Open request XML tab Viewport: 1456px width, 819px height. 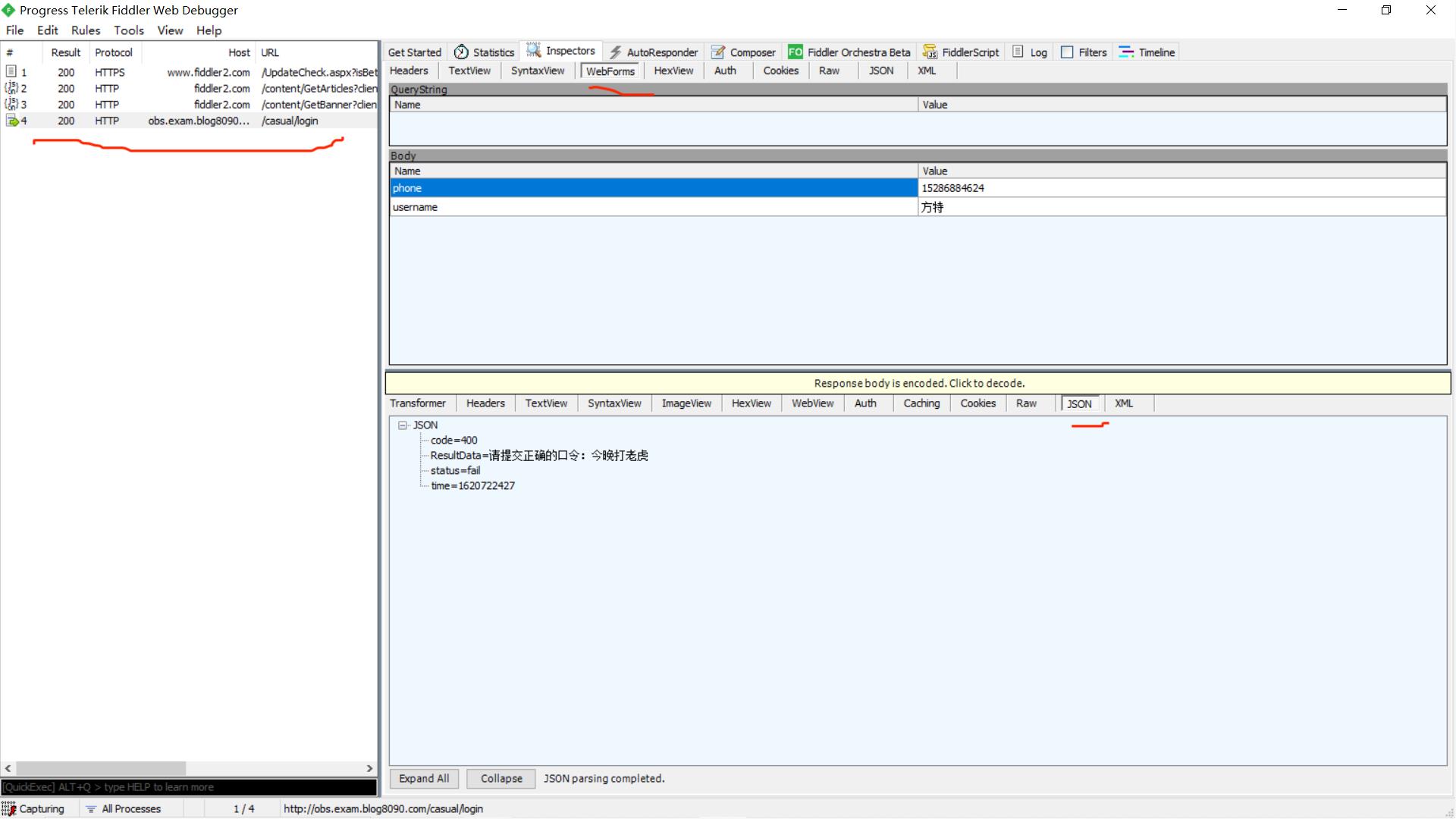point(927,71)
